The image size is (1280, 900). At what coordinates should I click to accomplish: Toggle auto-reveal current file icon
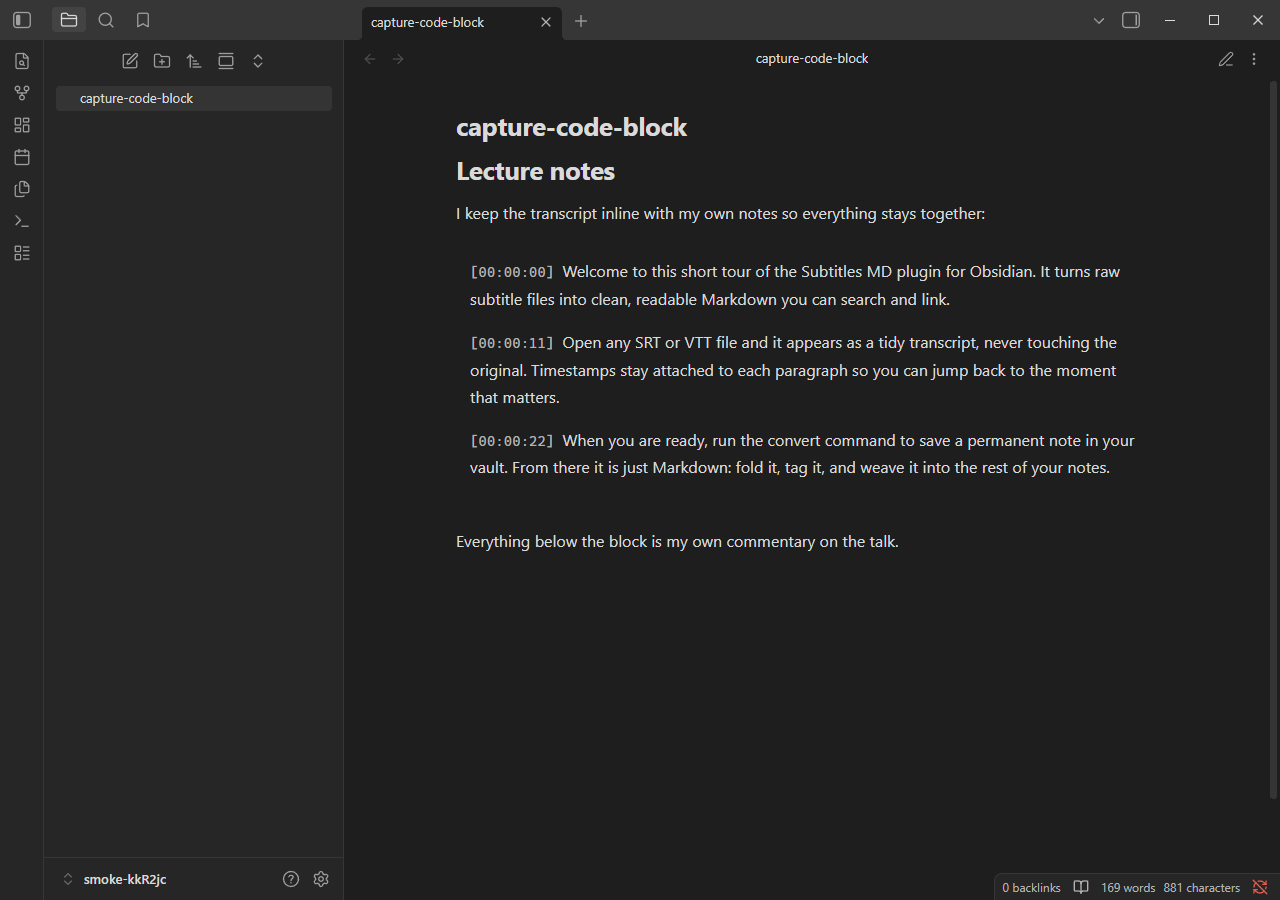point(226,61)
